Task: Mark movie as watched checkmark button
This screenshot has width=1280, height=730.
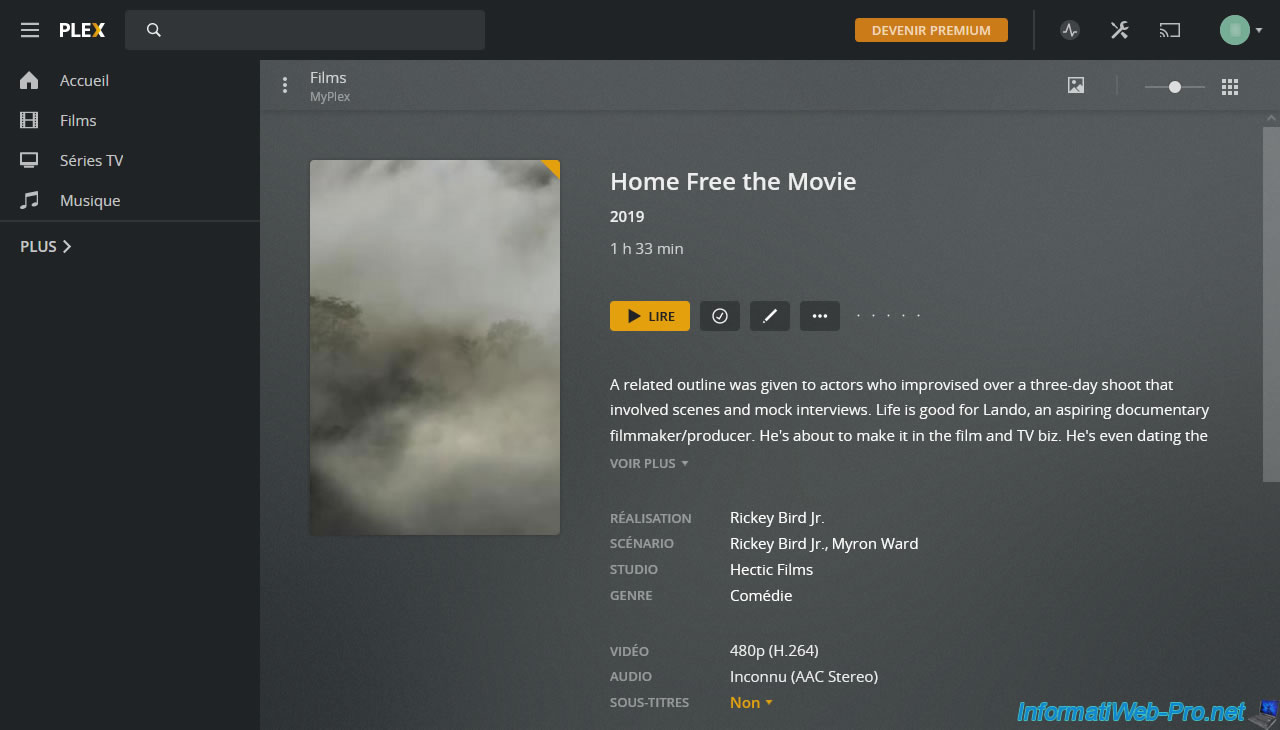Action: pos(720,316)
